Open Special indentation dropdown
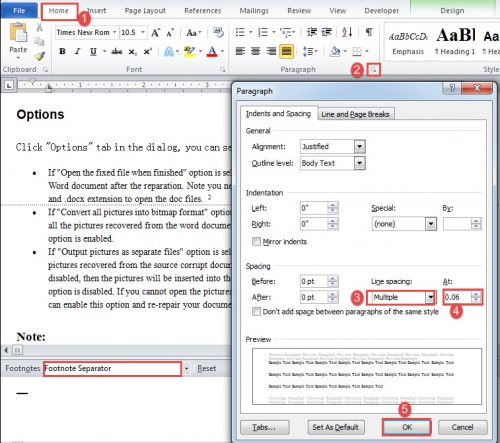Viewport: 500px width, 443px height. [x=431, y=224]
